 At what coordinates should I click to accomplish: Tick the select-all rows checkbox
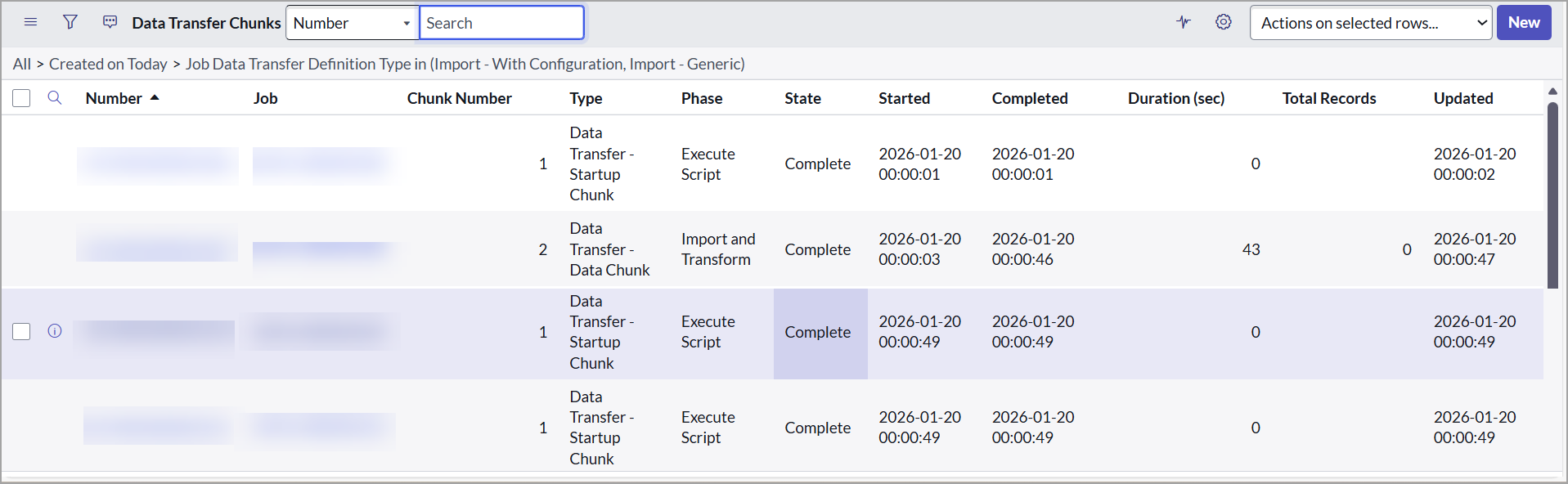click(21, 98)
